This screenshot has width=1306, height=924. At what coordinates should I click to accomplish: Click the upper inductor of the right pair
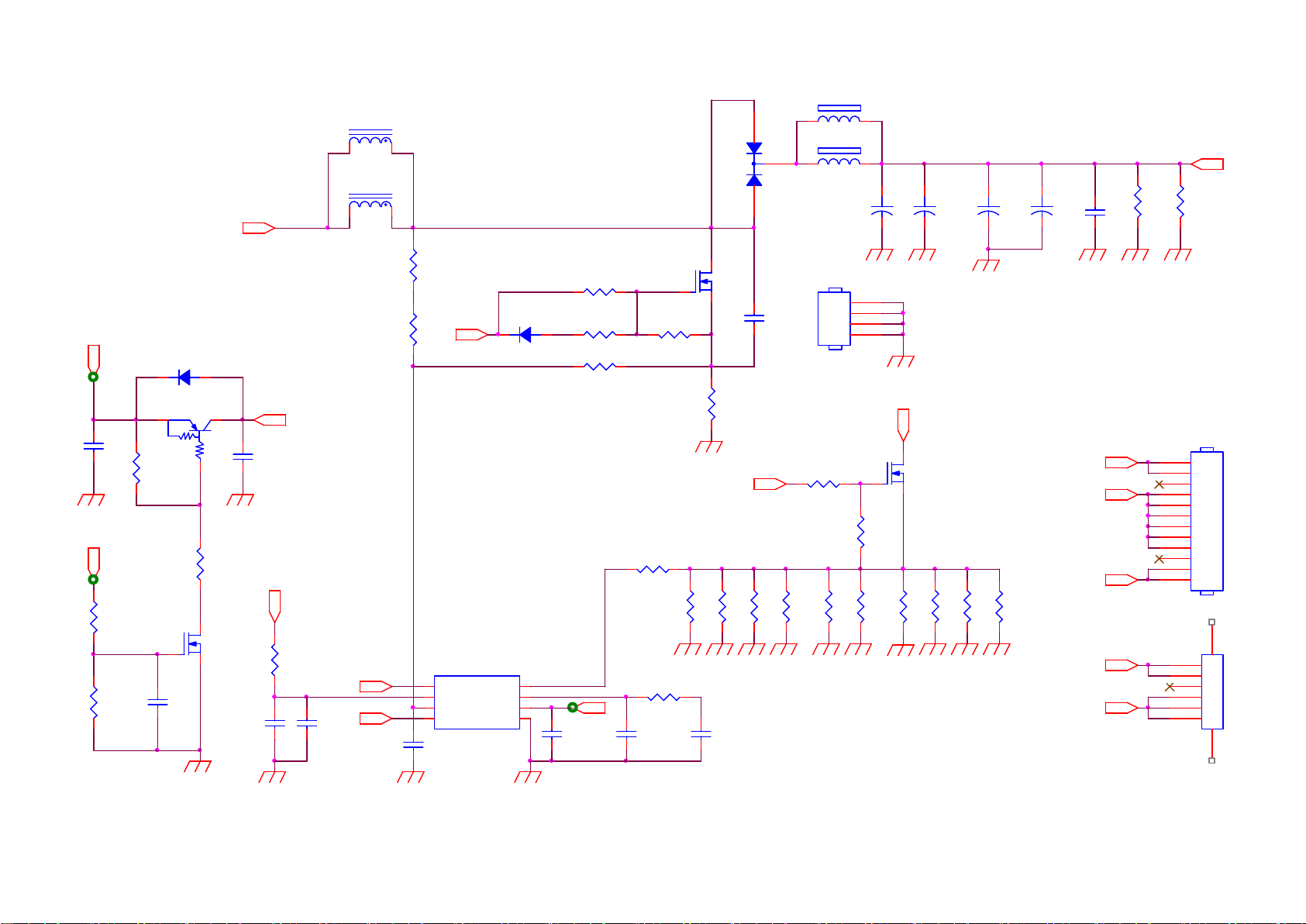click(x=839, y=114)
